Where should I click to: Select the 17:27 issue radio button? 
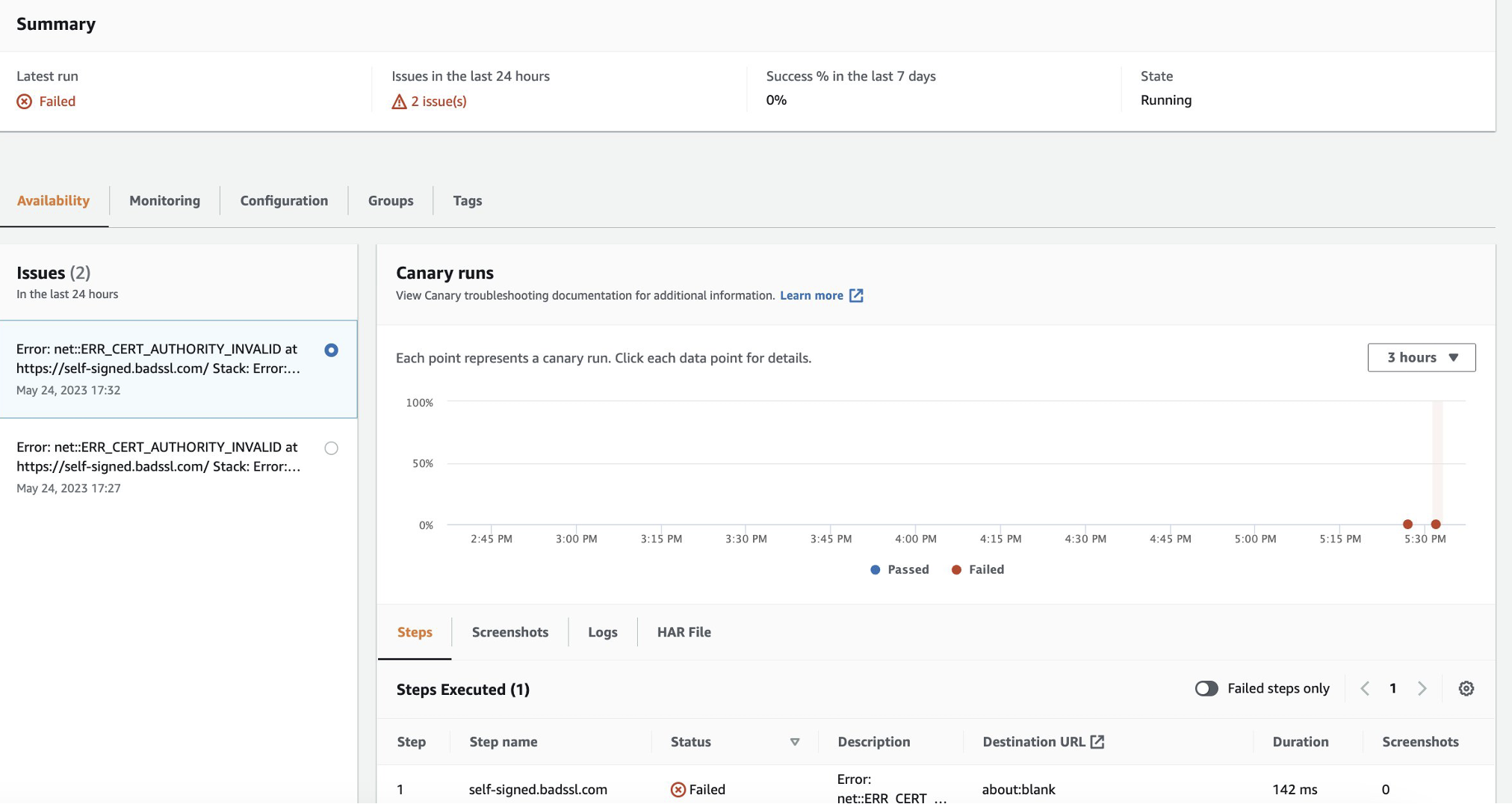[x=331, y=448]
